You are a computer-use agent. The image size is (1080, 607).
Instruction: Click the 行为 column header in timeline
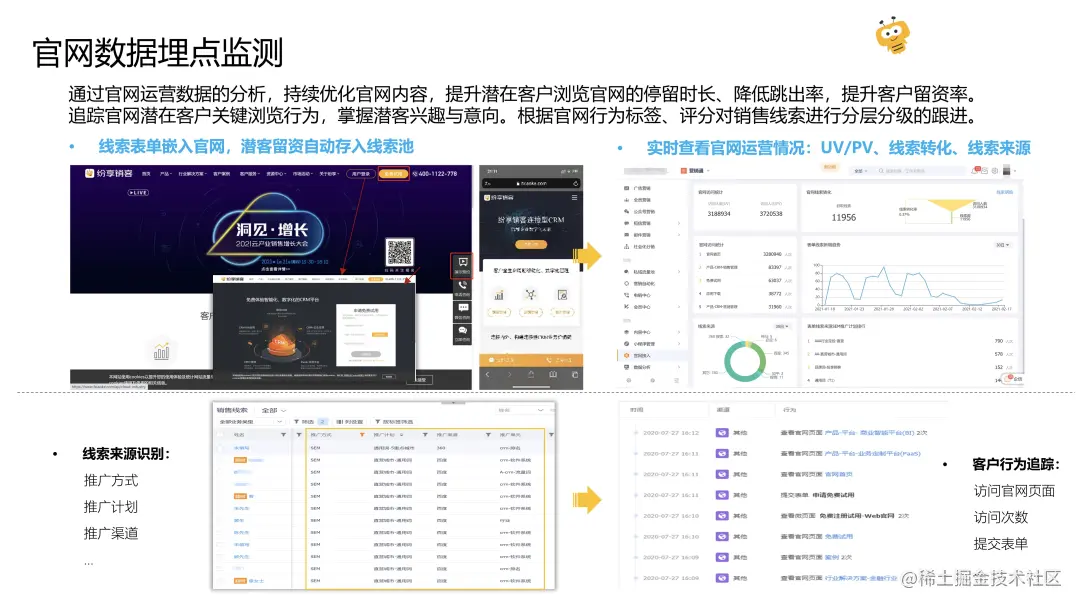point(789,410)
